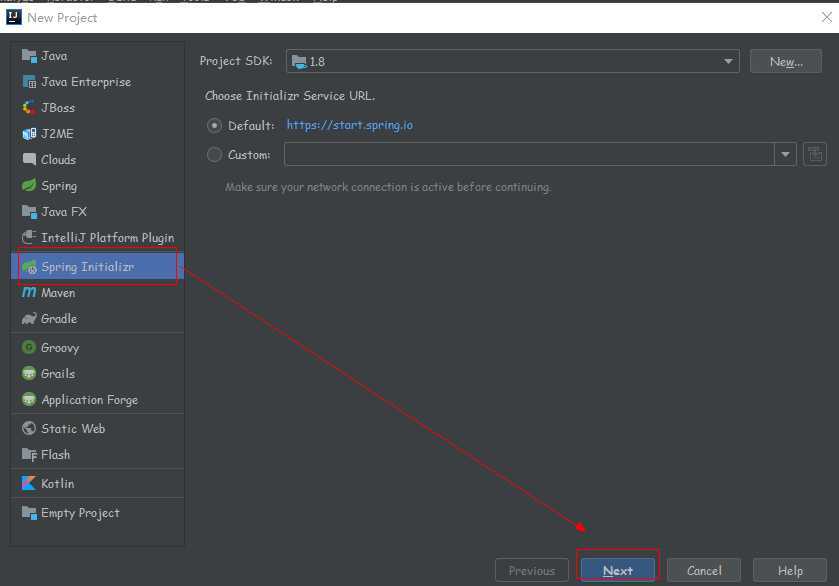Select IntelliJ Platform Plugin icon
This screenshot has height=586, width=839.
click(x=29, y=237)
